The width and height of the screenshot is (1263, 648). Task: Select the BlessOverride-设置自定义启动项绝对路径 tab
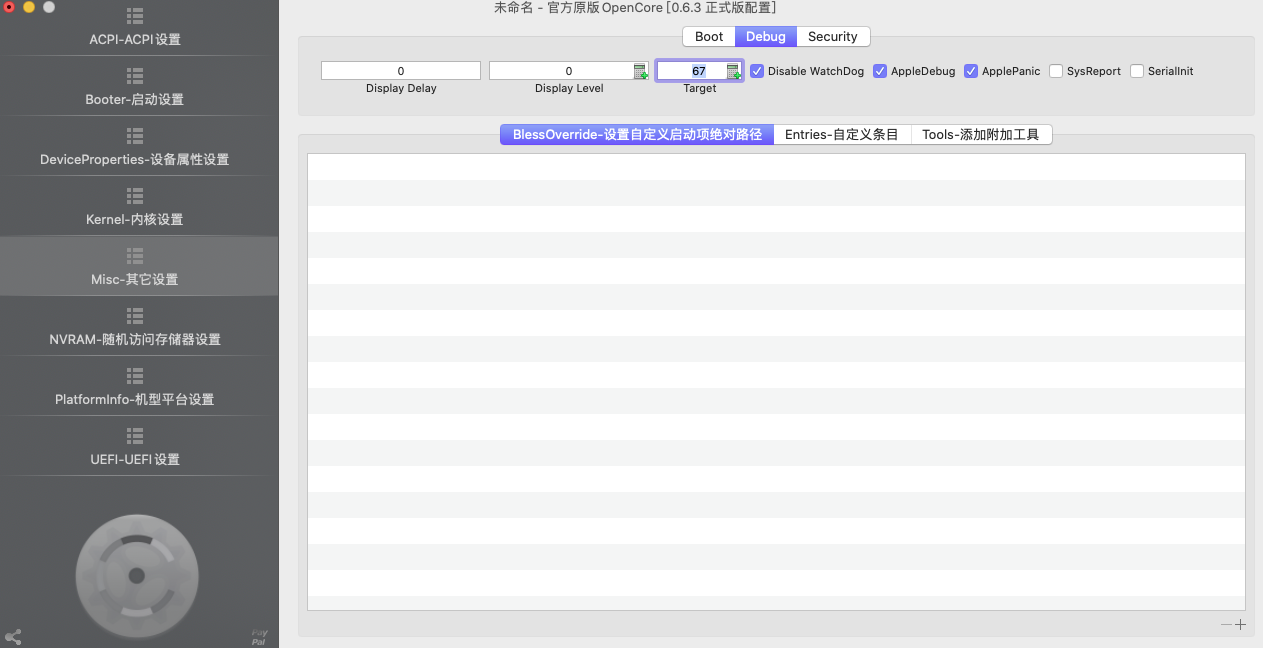click(x=637, y=134)
